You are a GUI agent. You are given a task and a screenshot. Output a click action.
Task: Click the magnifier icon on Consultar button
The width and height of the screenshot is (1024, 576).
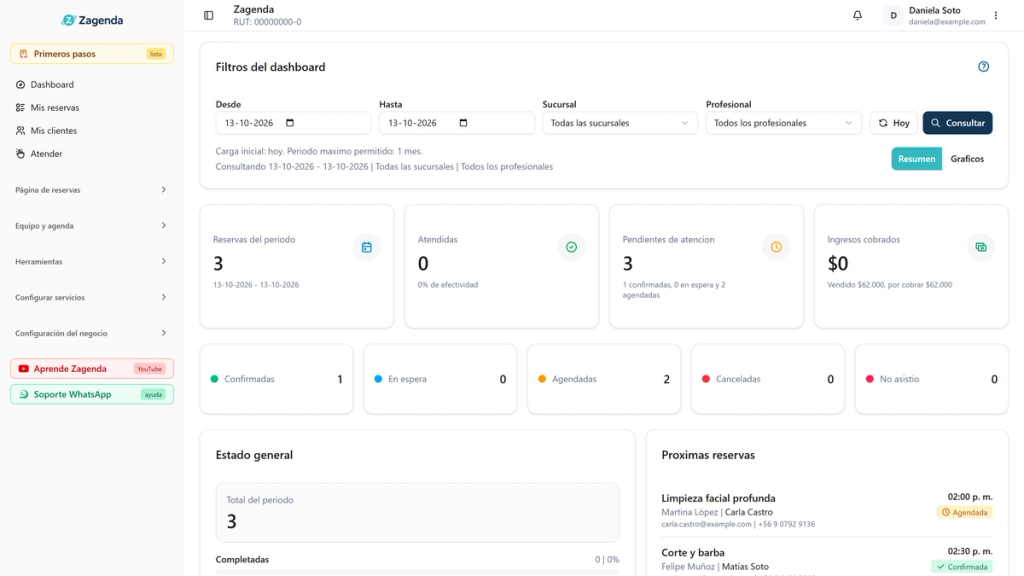(x=935, y=123)
